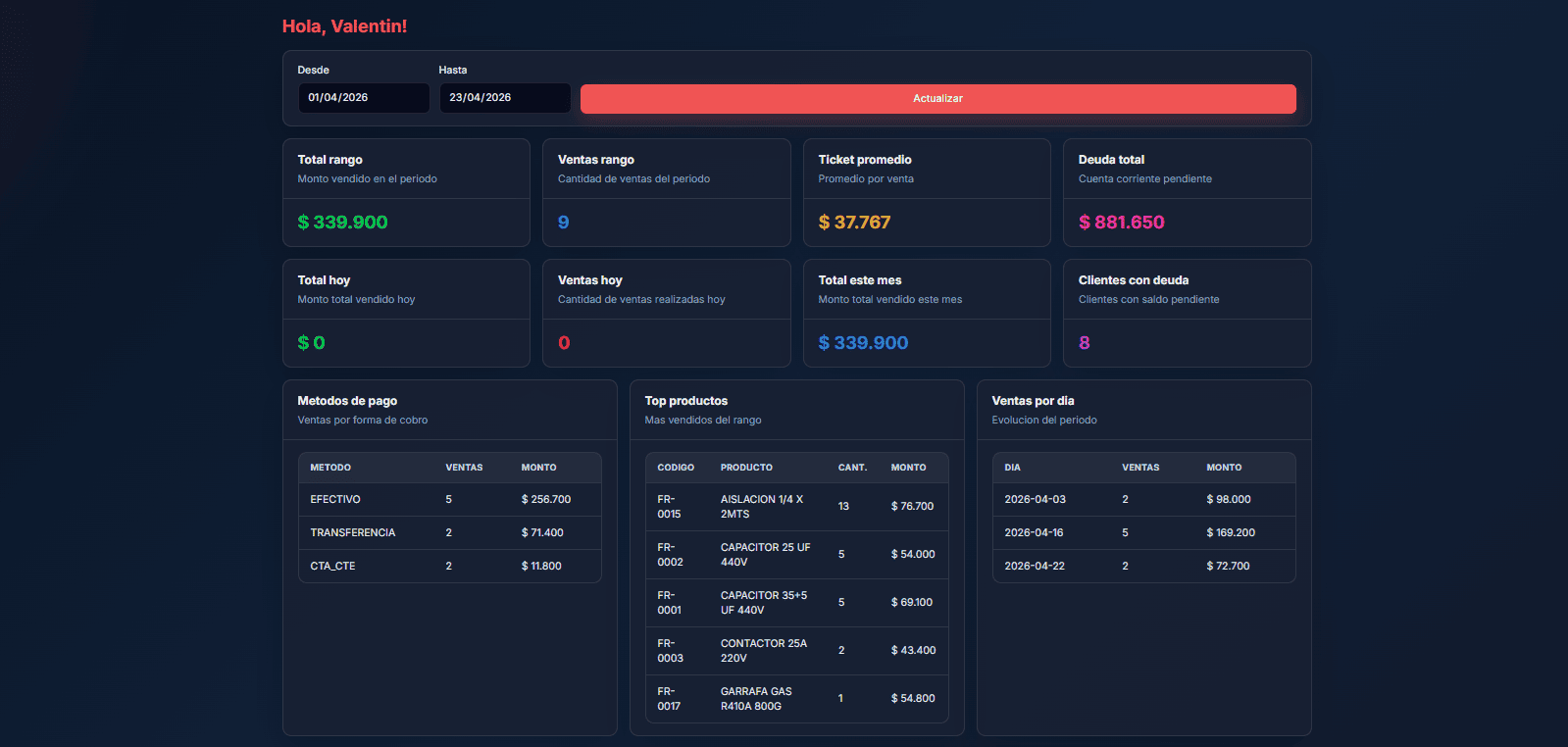Select the TRANSFERENCIA payment method row
Screen dimensions: 1568x747
coord(450,532)
